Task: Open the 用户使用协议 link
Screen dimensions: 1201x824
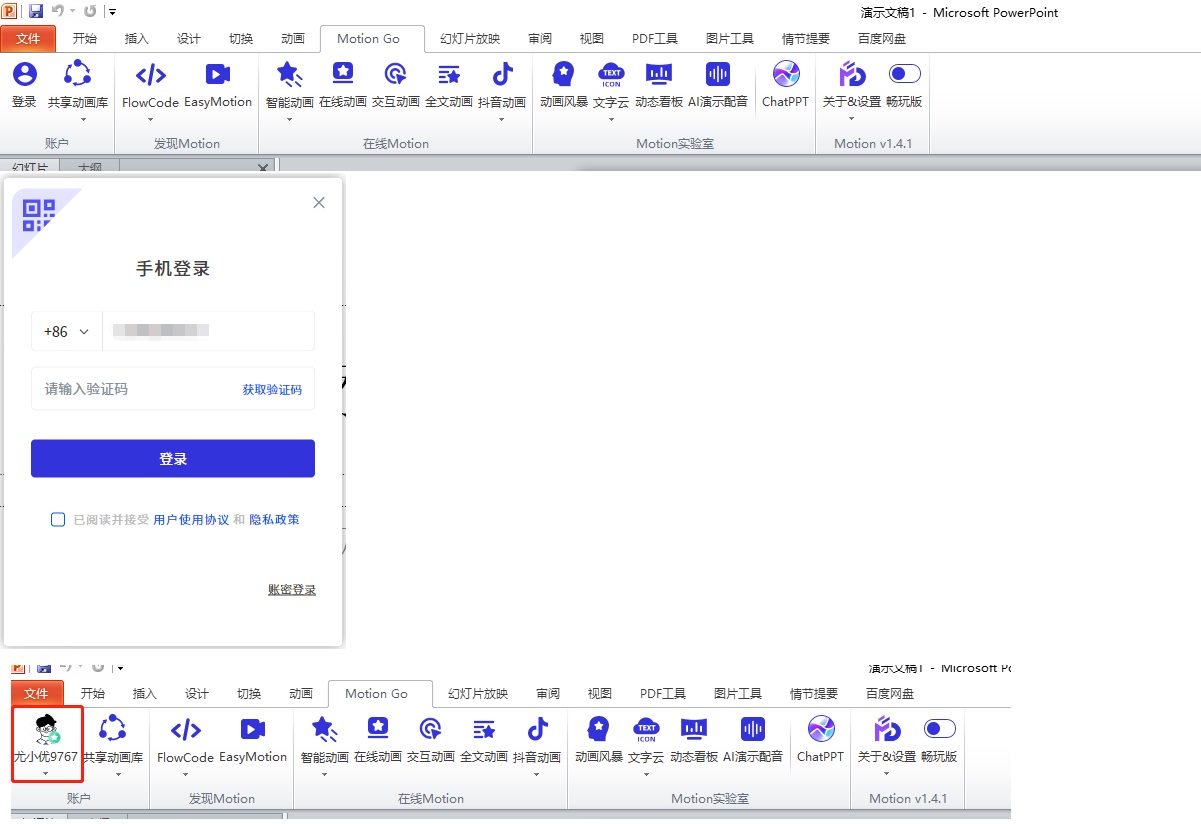Action: coord(191,520)
